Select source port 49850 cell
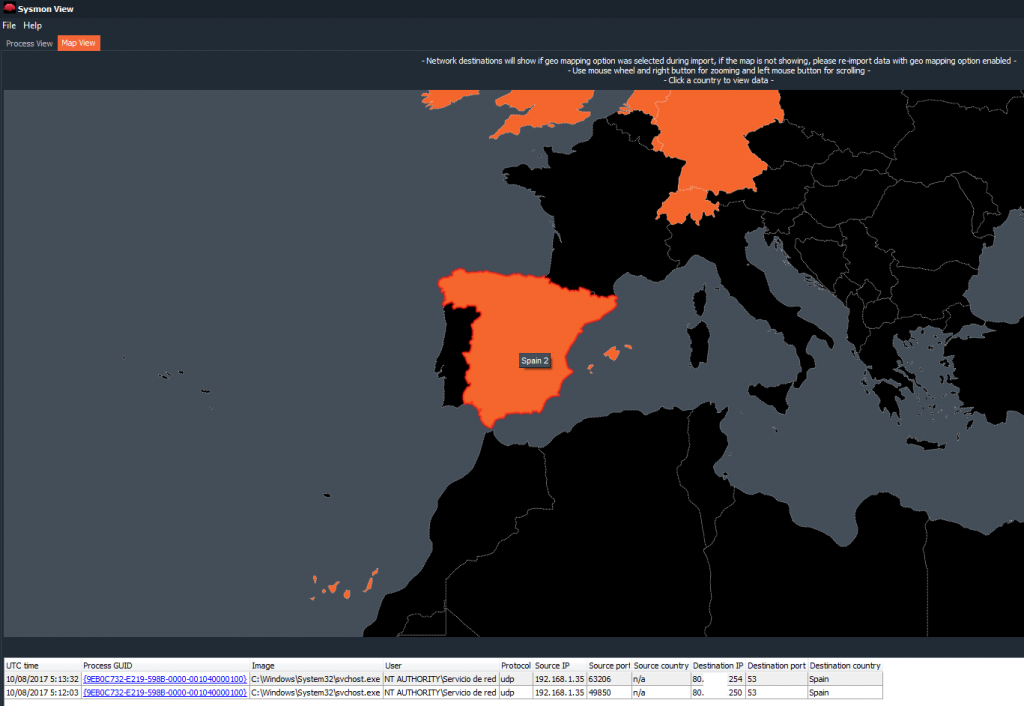This screenshot has height=706, width=1024. pyautogui.click(x=602, y=692)
